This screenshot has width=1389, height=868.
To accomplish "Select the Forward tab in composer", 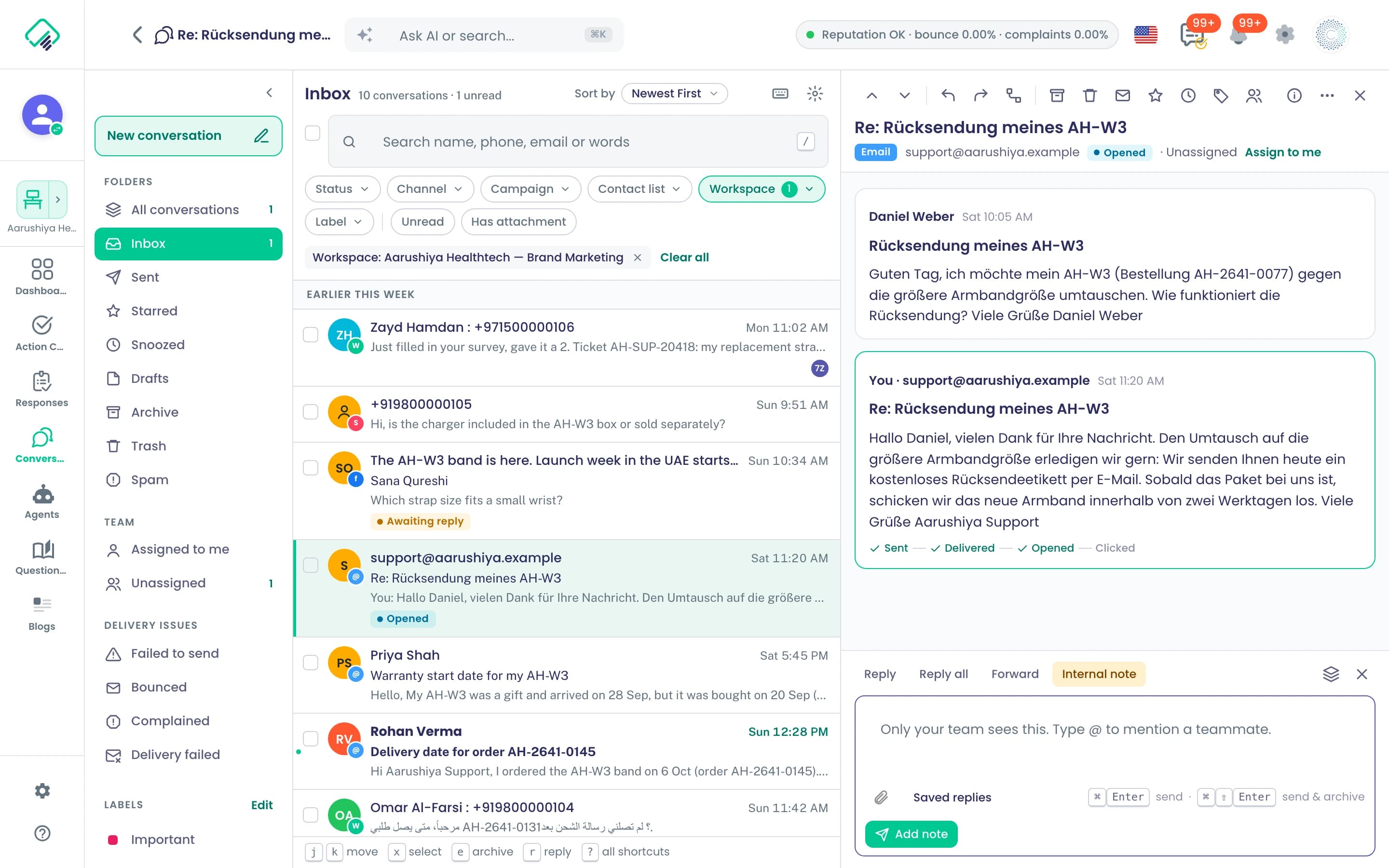I will point(1015,674).
